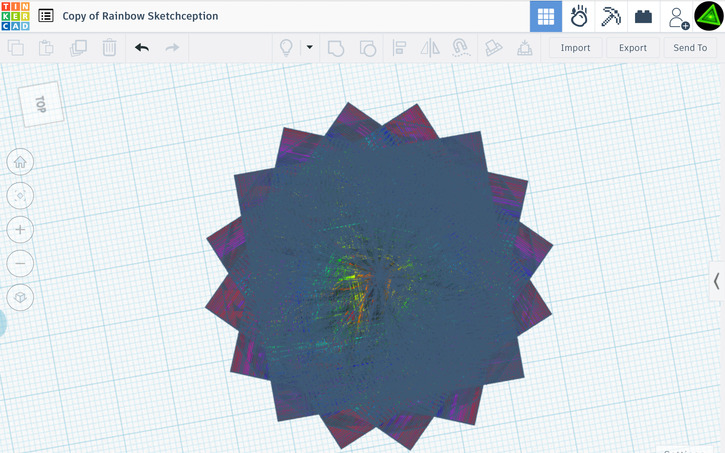Click the Export button
Viewport: 725px width, 453px height.
click(x=633, y=48)
